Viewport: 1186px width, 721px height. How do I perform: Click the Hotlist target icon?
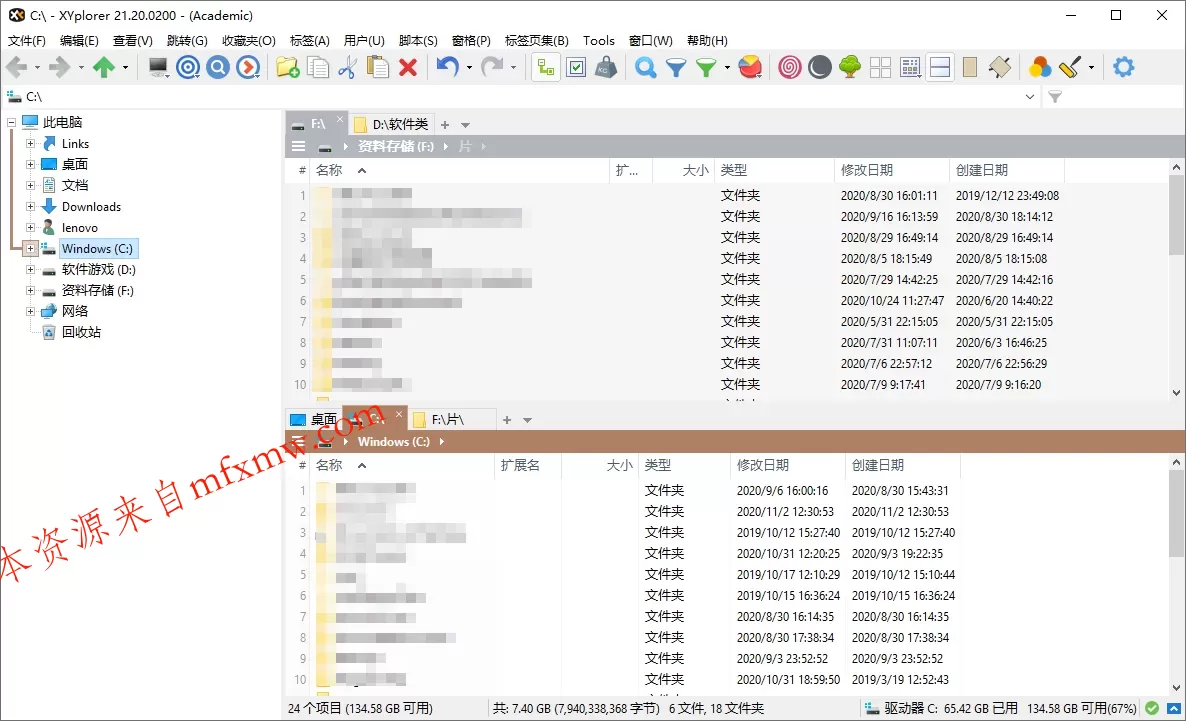click(188, 67)
